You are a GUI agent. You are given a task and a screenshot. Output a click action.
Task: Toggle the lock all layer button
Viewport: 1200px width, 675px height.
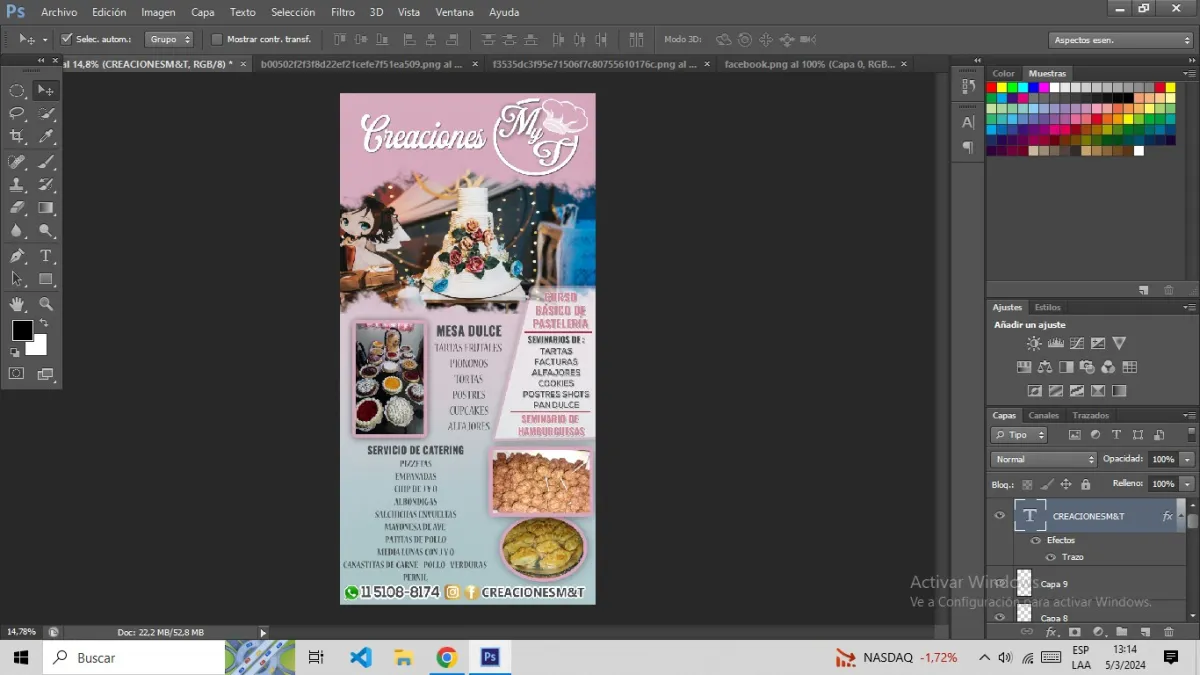(x=1086, y=484)
